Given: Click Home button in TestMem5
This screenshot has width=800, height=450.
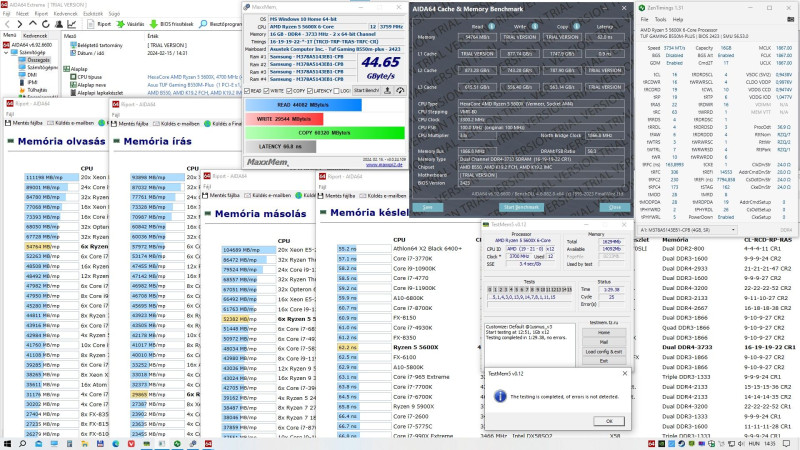Looking at the screenshot, I should 604,332.
